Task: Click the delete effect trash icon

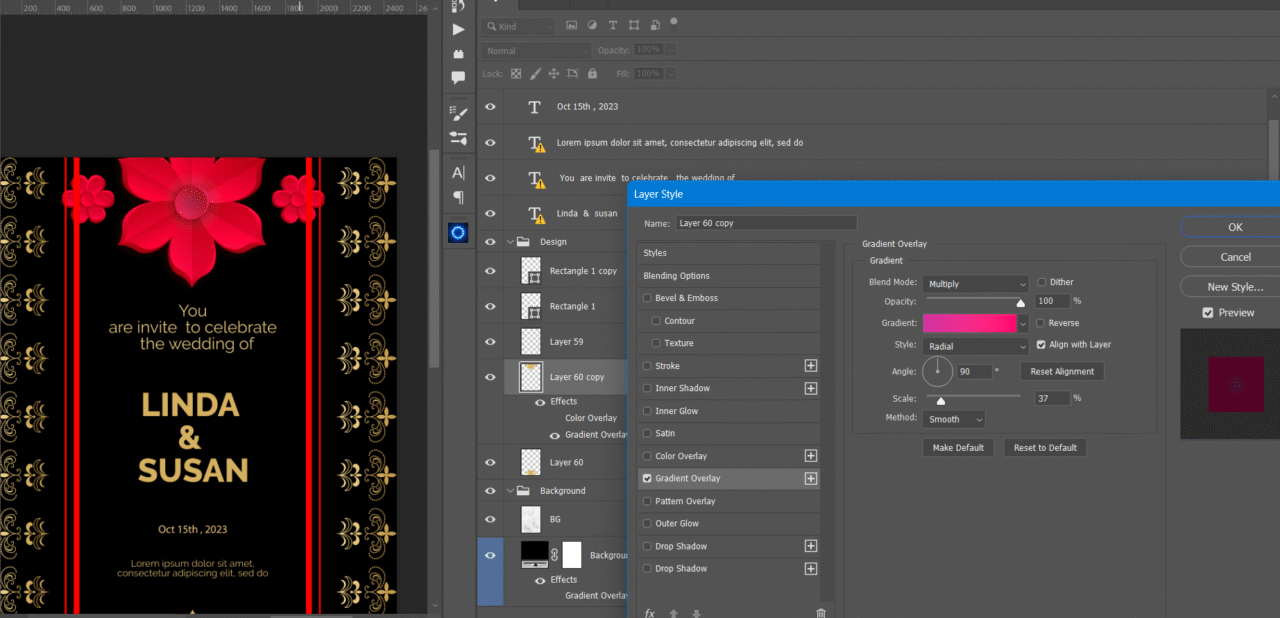Action: click(821, 612)
